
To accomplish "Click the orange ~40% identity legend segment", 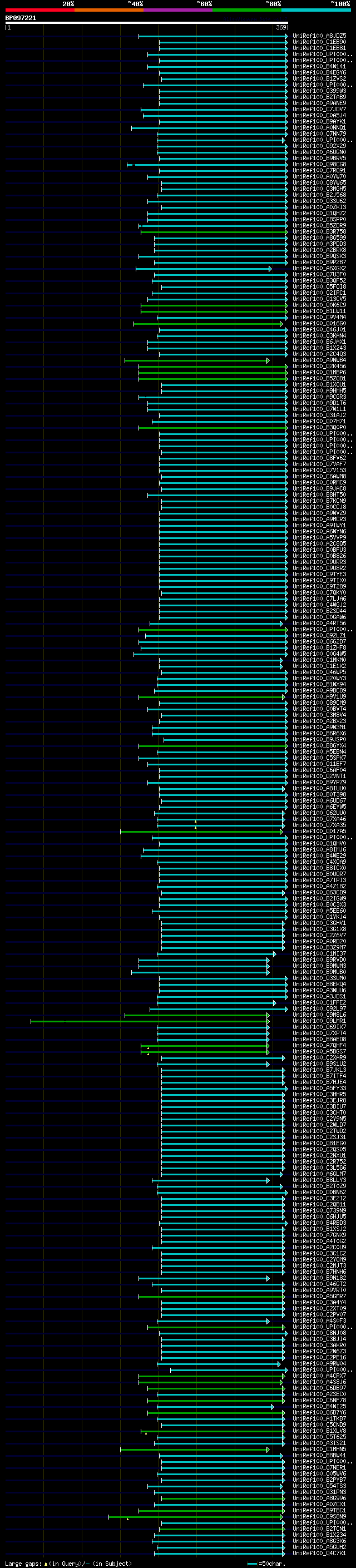I will pyautogui.click(x=109, y=10).
